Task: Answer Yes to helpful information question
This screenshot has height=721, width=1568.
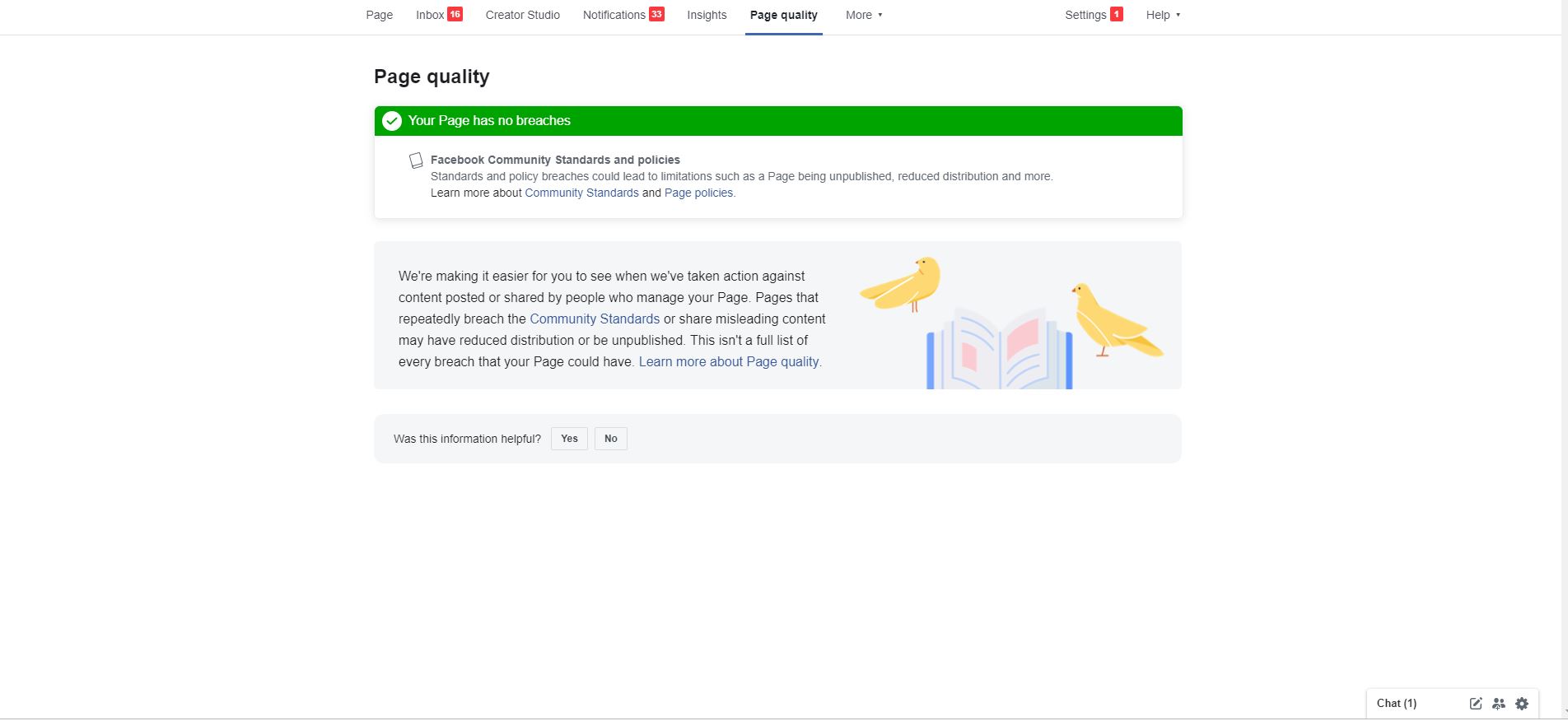Action: pos(569,439)
